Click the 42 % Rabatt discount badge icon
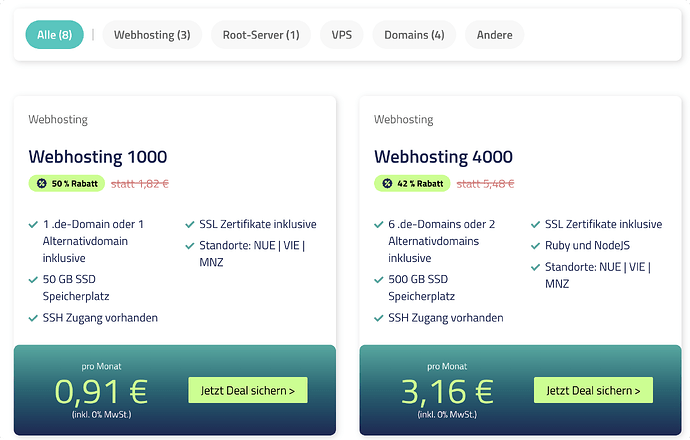Image resolution: width=690 pixels, height=440 pixels. point(387,184)
